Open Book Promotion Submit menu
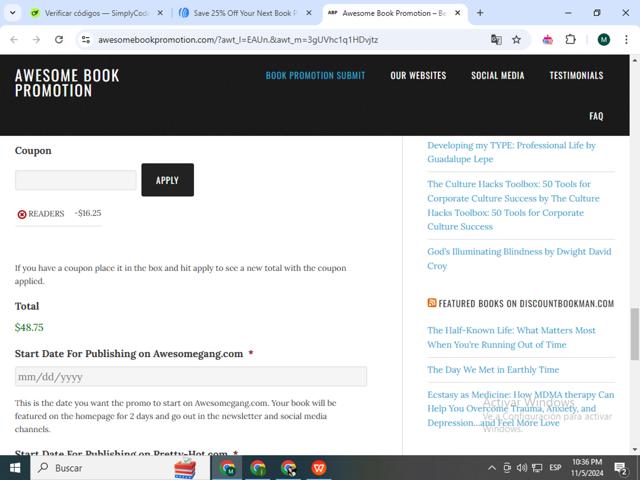 [315, 76]
